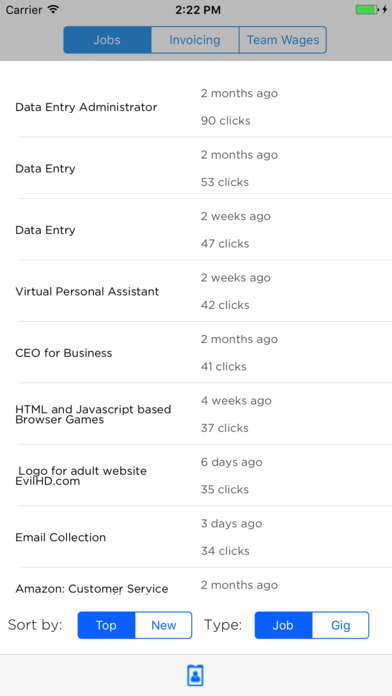Viewport: 392px width, 696px height.
Task: View HTML and Javascript Browser Games job
Action: pyautogui.click(x=196, y=414)
